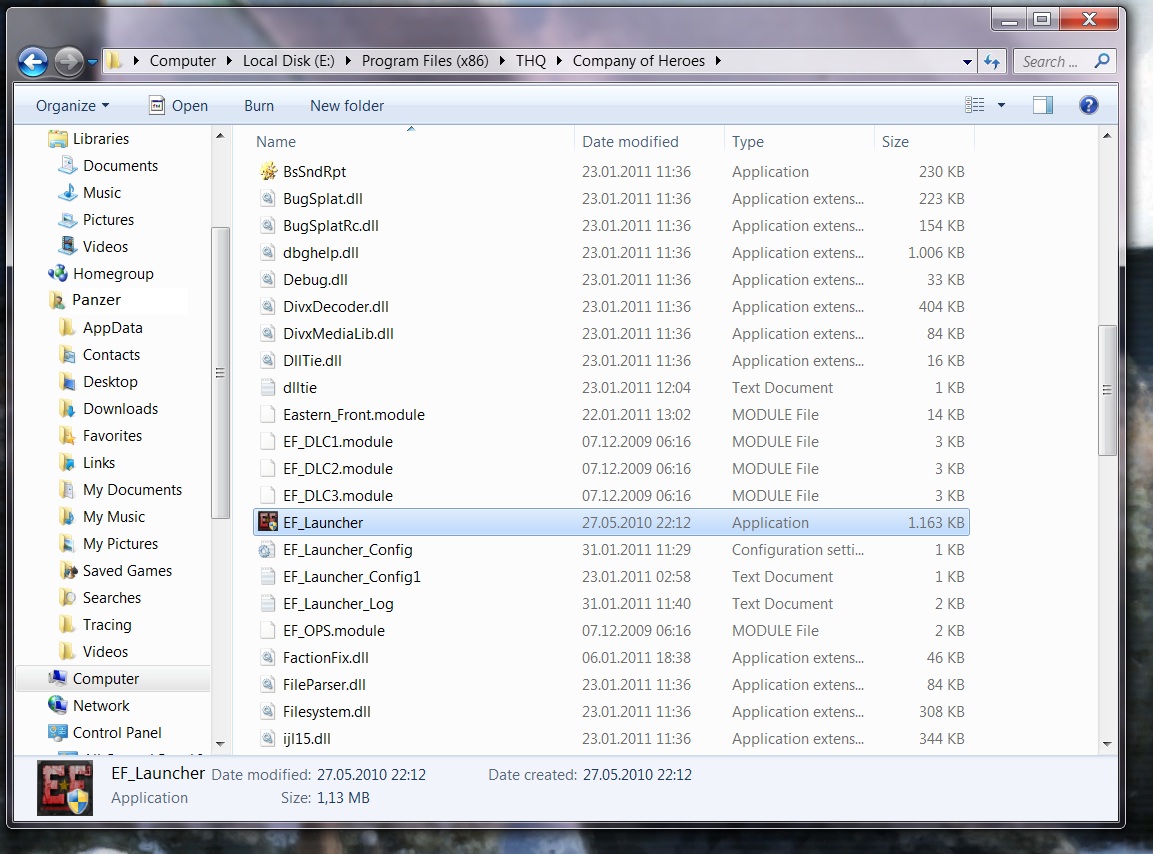This screenshot has height=854, width=1153.
Task: Click the ijl15.dll file icon
Action: 268,739
